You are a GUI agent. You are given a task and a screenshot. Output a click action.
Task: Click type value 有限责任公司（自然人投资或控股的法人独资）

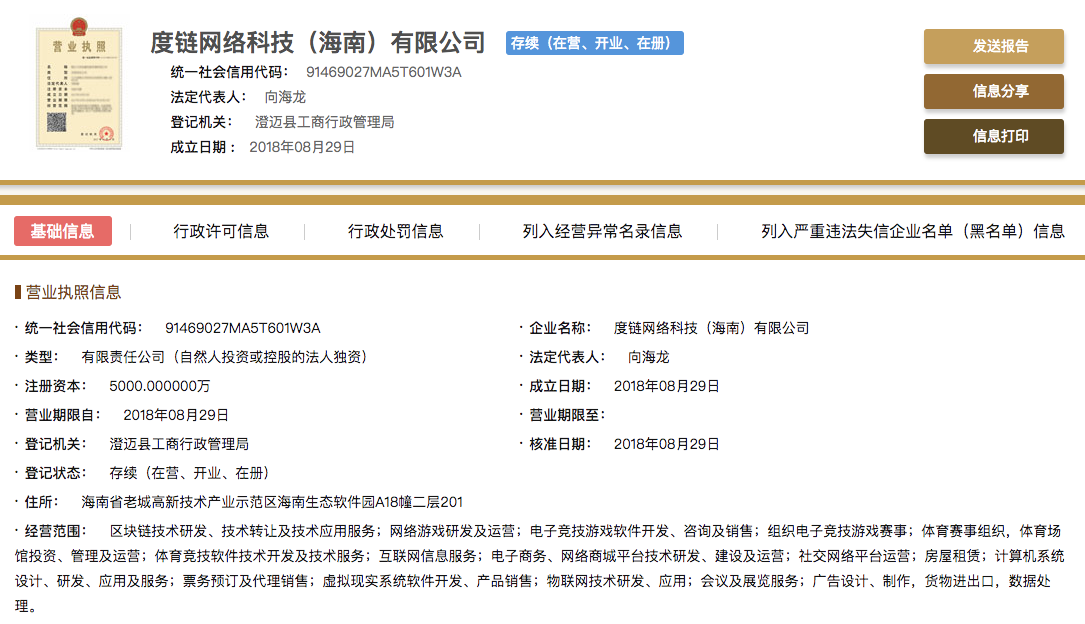coord(225,357)
